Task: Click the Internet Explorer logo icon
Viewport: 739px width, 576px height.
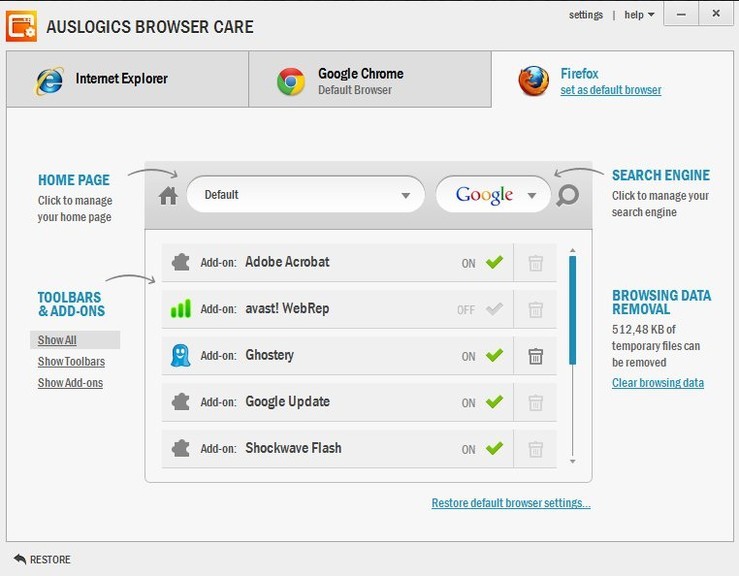Action: (x=49, y=81)
